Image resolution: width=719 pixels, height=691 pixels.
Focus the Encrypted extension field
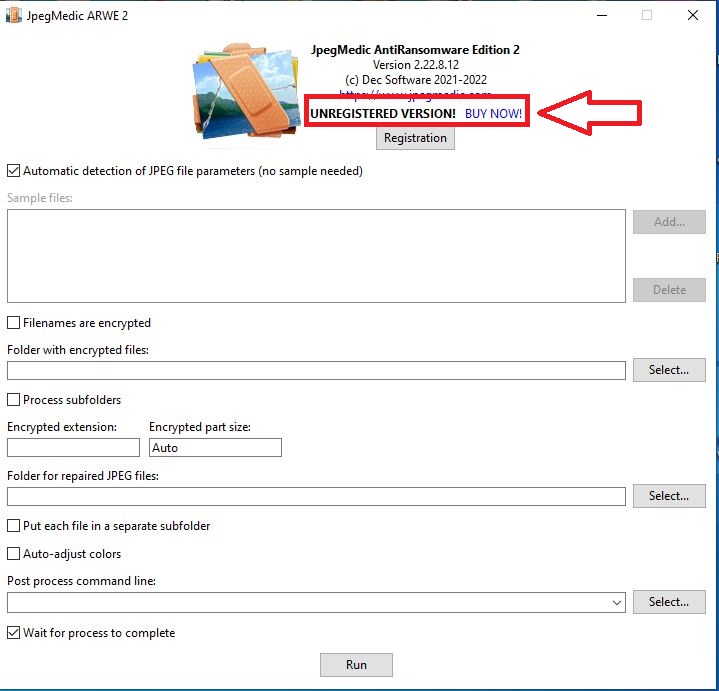(x=73, y=448)
